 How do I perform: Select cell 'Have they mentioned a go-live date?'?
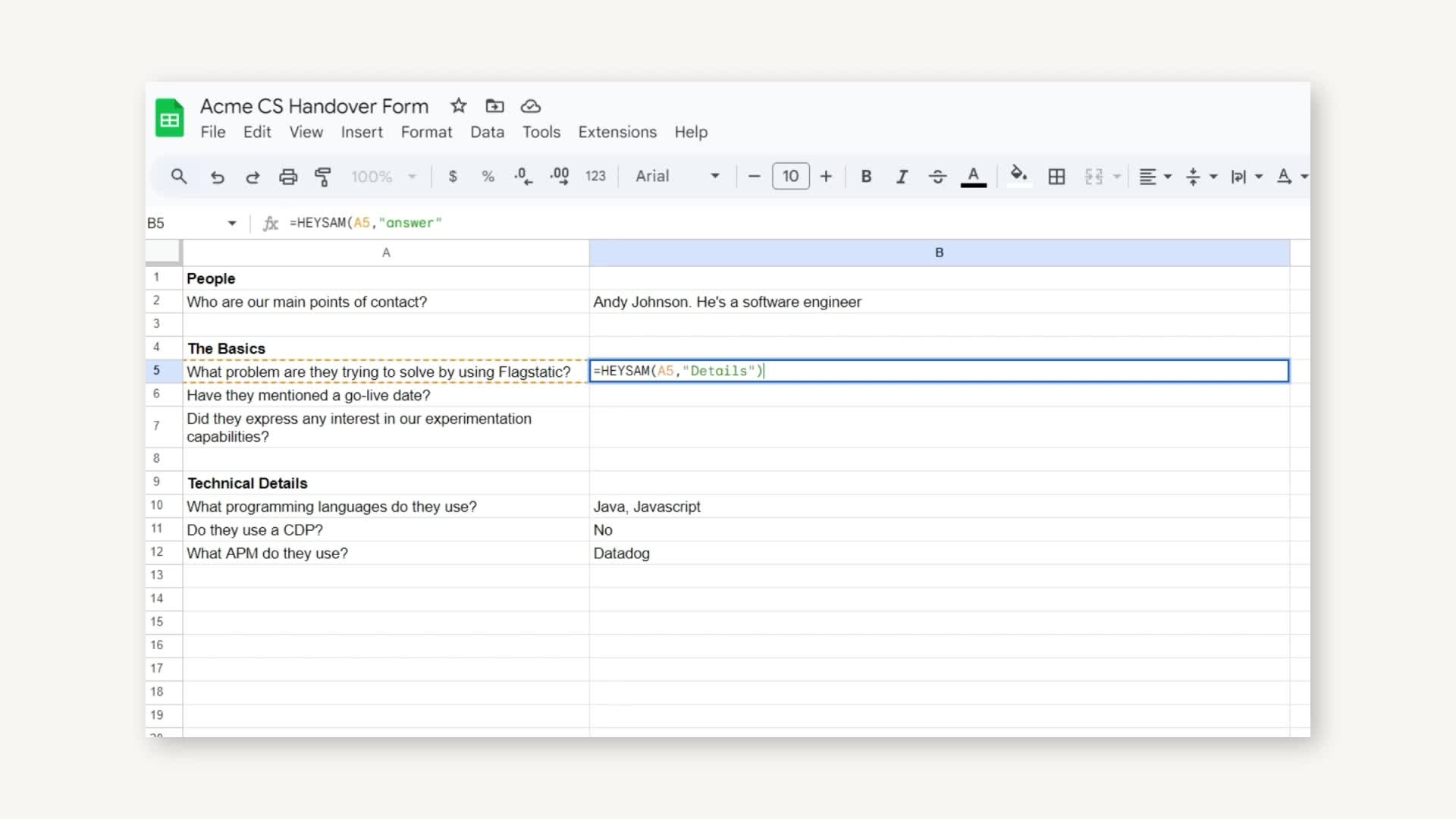(386, 395)
